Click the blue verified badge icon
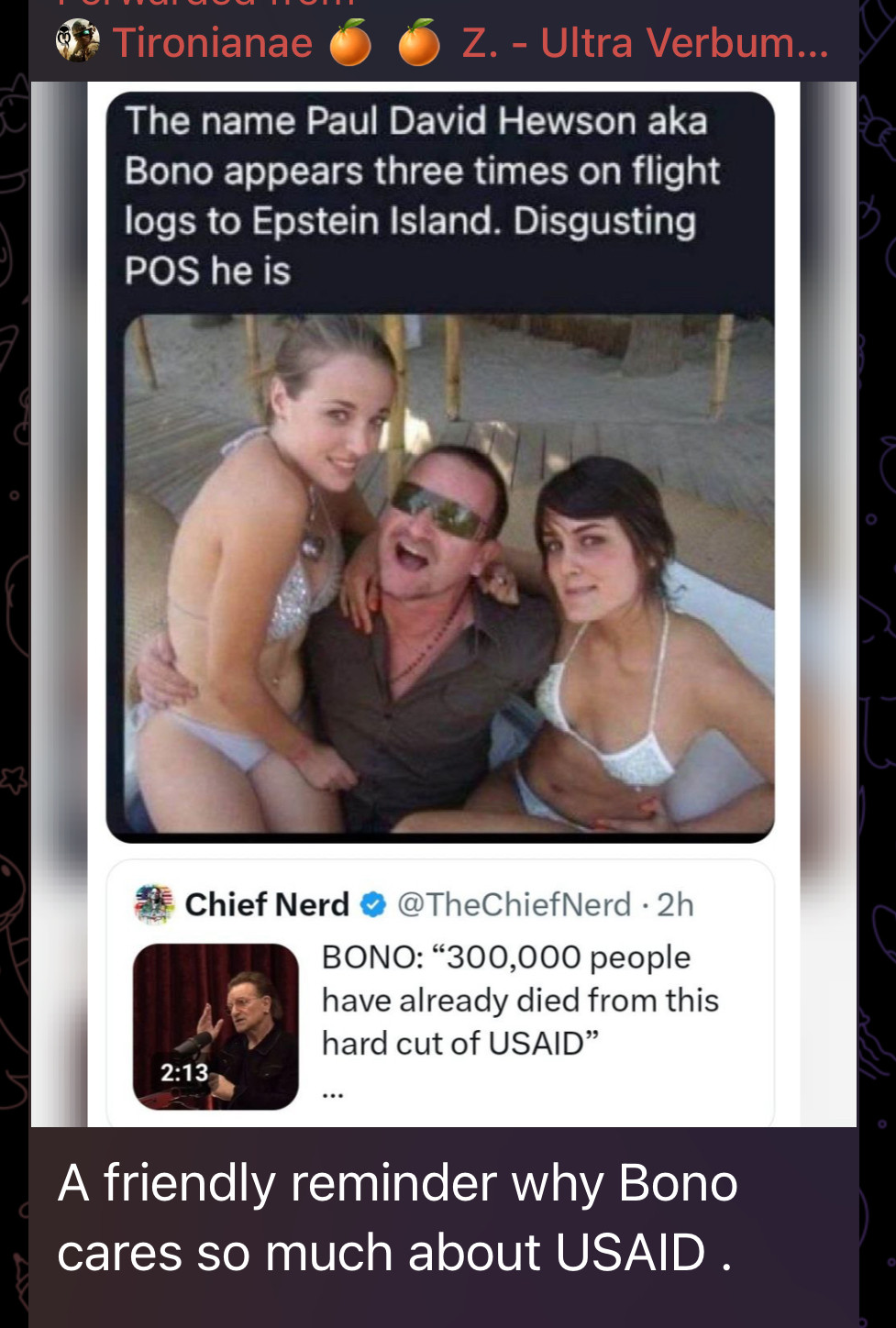Viewport: 896px width, 1328px height. coord(373,905)
